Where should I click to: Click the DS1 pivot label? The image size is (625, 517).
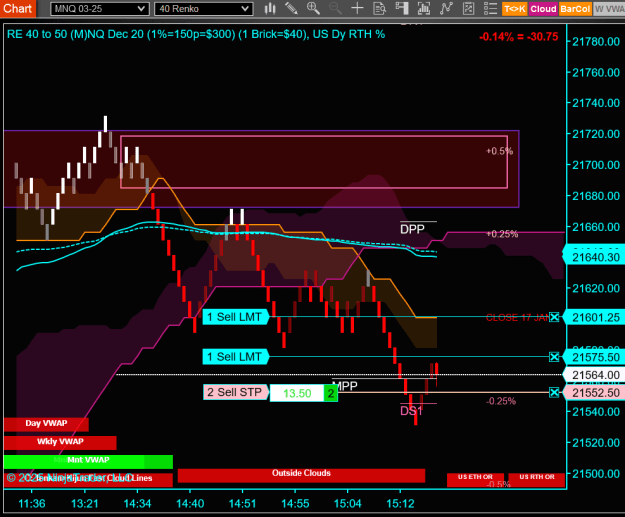point(411,411)
